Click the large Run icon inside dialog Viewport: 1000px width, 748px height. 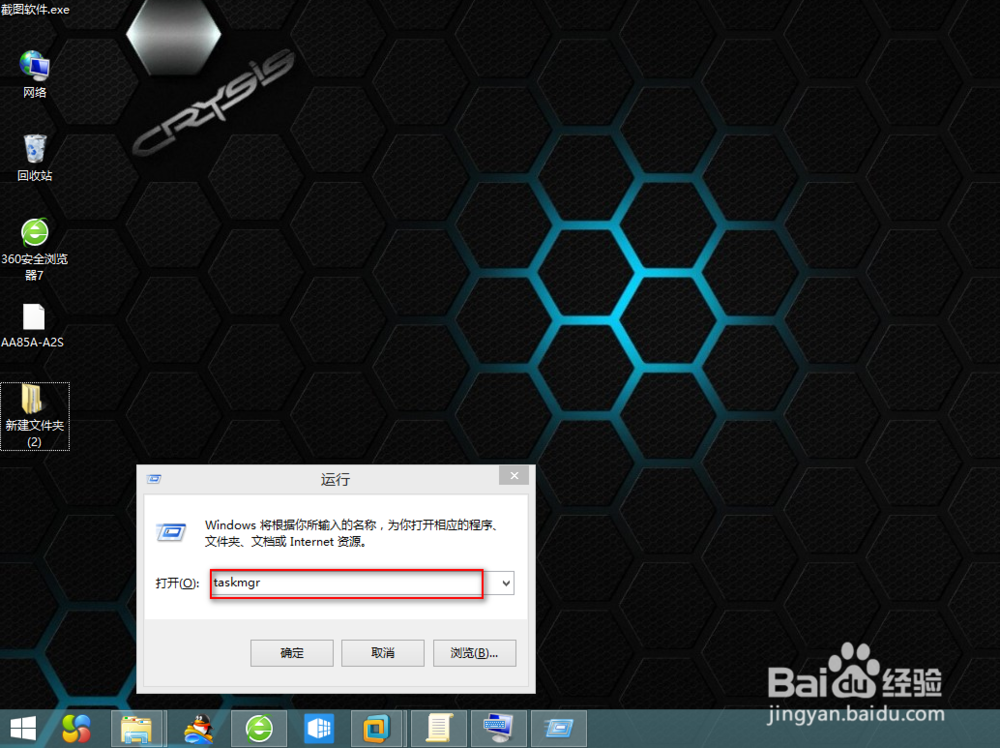coord(172,532)
